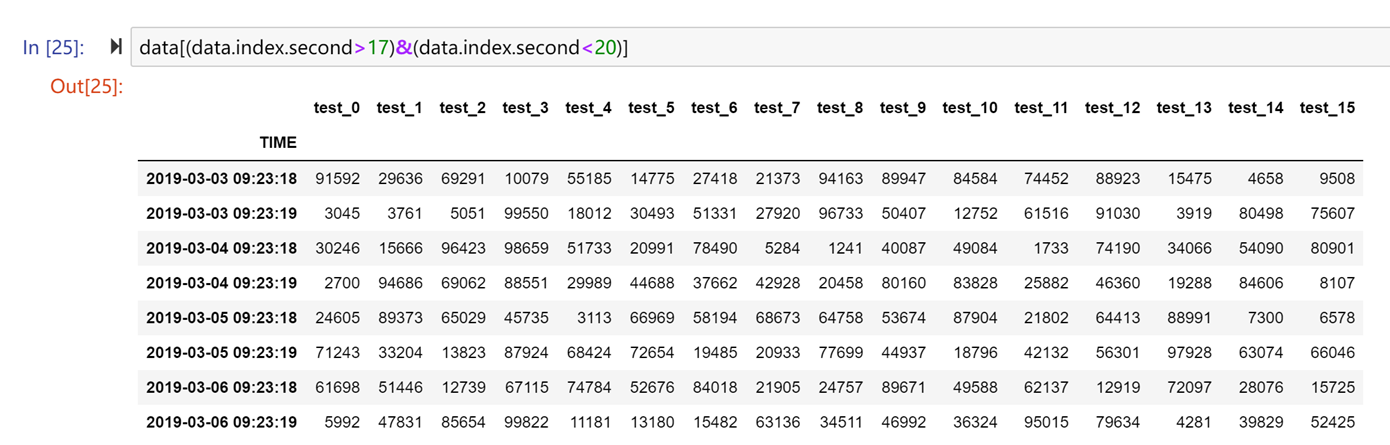This screenshot has height=445, width=1390.
Task: Select row label 2019-03-05 09:23:18
Action: (222, 319)
